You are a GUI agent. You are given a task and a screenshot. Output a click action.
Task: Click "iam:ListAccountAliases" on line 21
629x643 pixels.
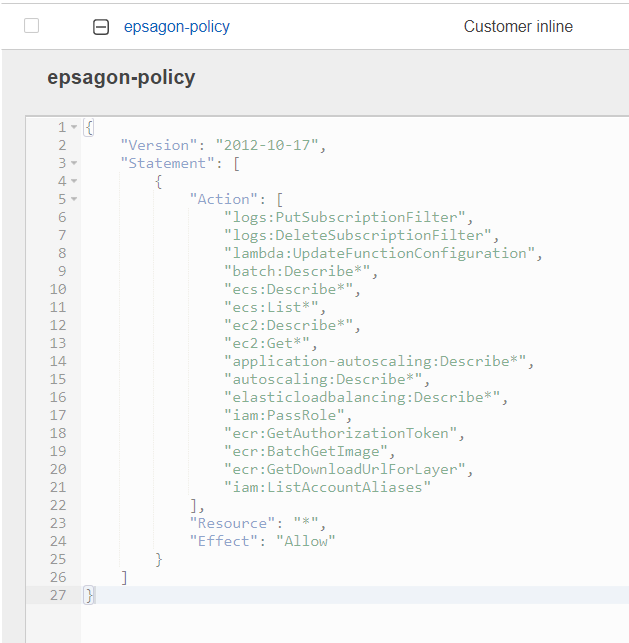click(327, 488)
